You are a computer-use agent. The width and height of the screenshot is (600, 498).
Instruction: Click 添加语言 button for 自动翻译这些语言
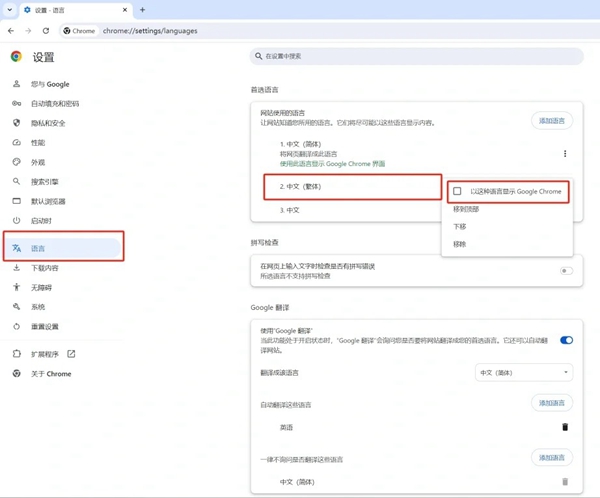click(552, 403)
